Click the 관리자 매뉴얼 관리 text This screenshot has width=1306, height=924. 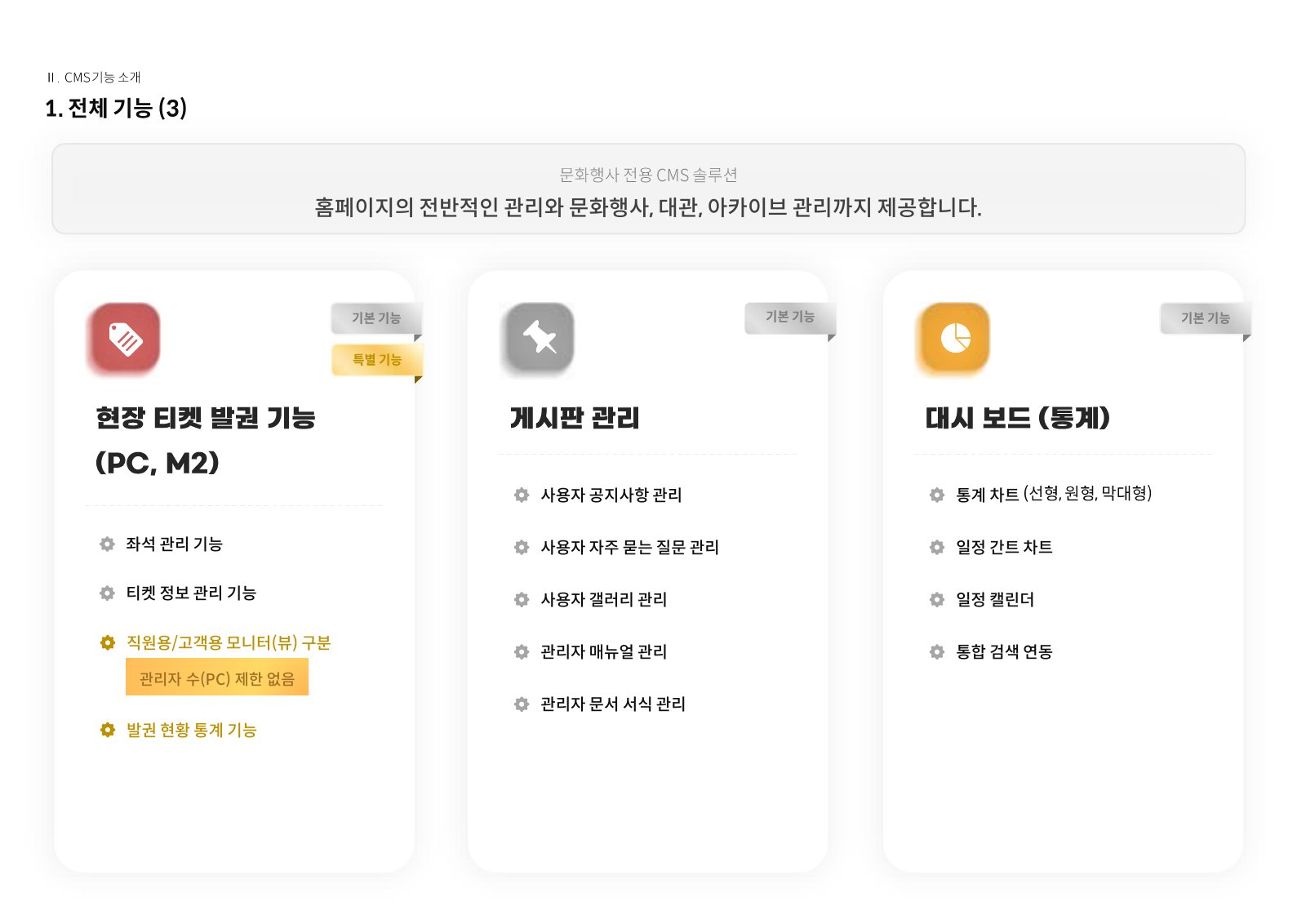tap(604, 651)
